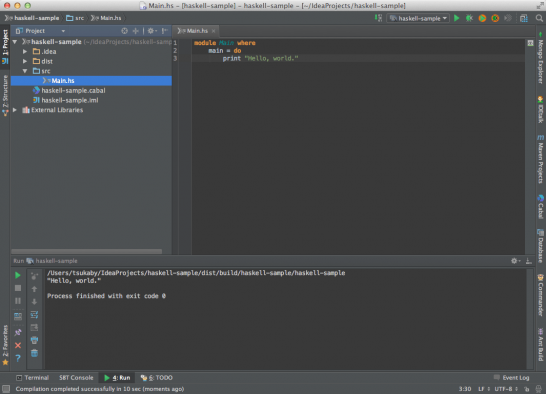Open the 6: TODO tool window tab
The height and width of the screenshot is (394, 546).
156,378
